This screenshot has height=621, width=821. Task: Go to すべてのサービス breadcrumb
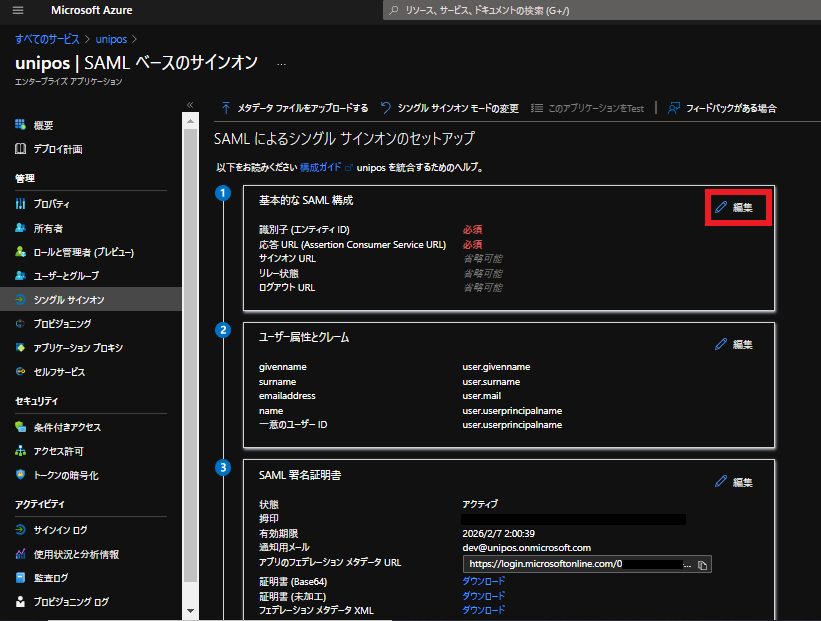[47, 39]
